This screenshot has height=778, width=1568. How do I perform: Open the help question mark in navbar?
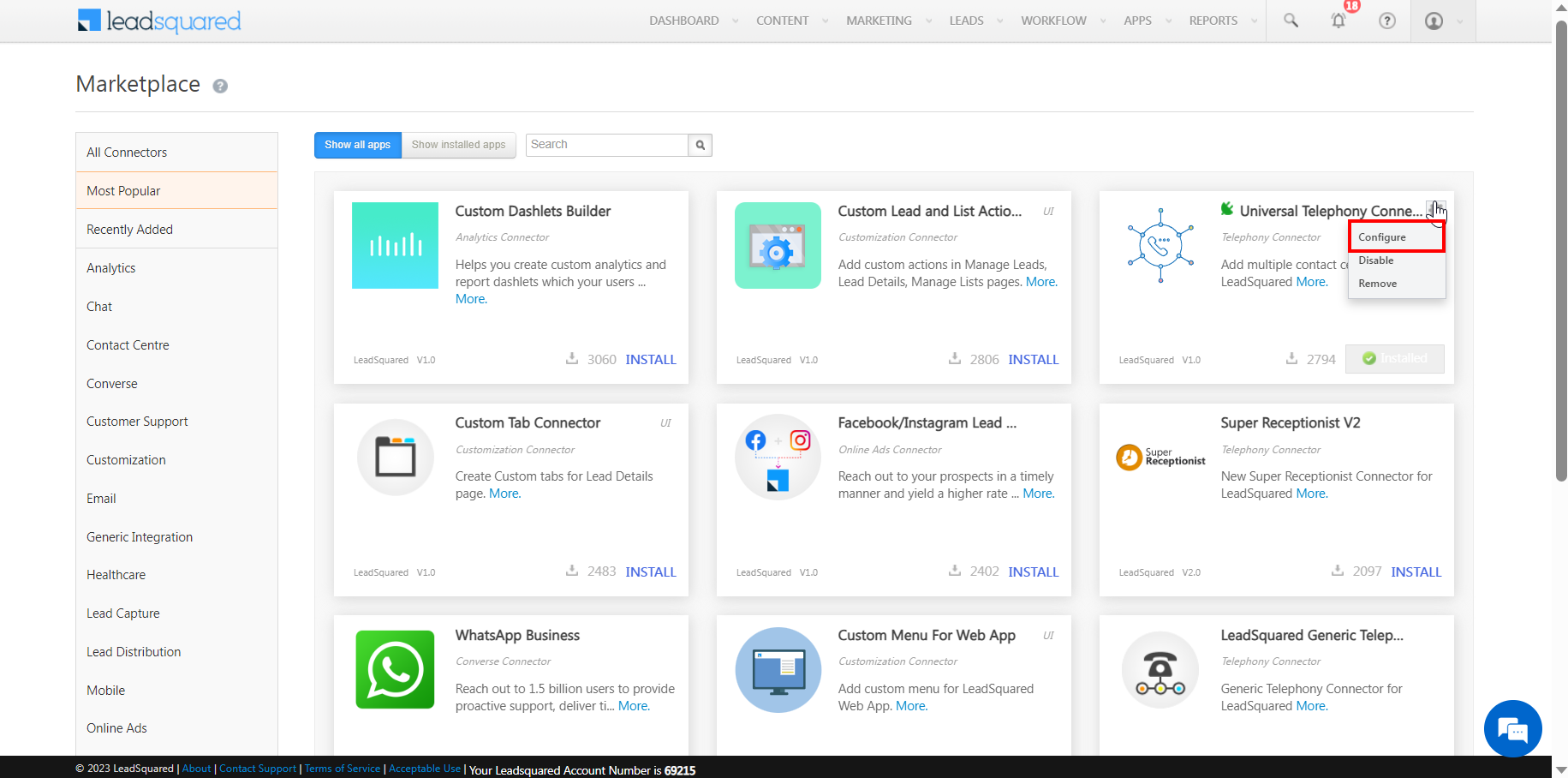pyautogui.click(x=1387, y=21)
